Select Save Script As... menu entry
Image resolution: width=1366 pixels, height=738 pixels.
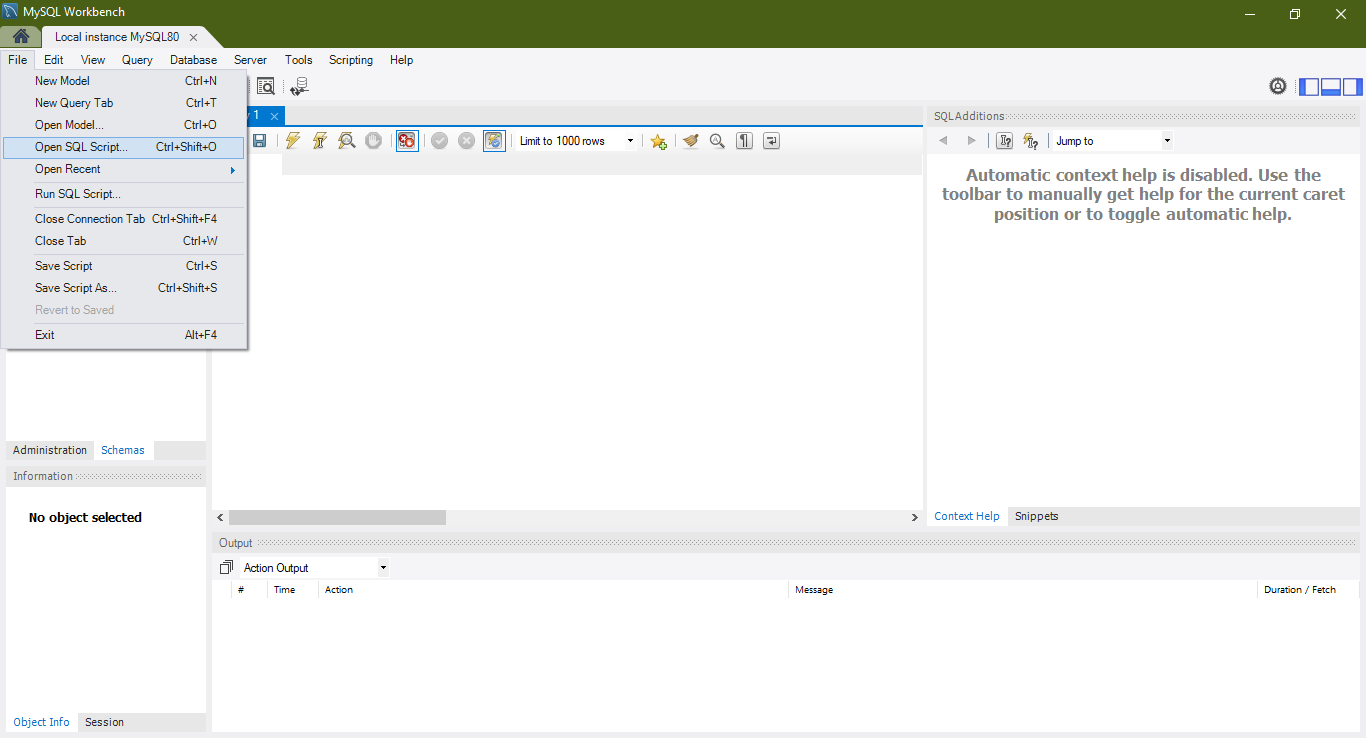click(x=124, y=288)
